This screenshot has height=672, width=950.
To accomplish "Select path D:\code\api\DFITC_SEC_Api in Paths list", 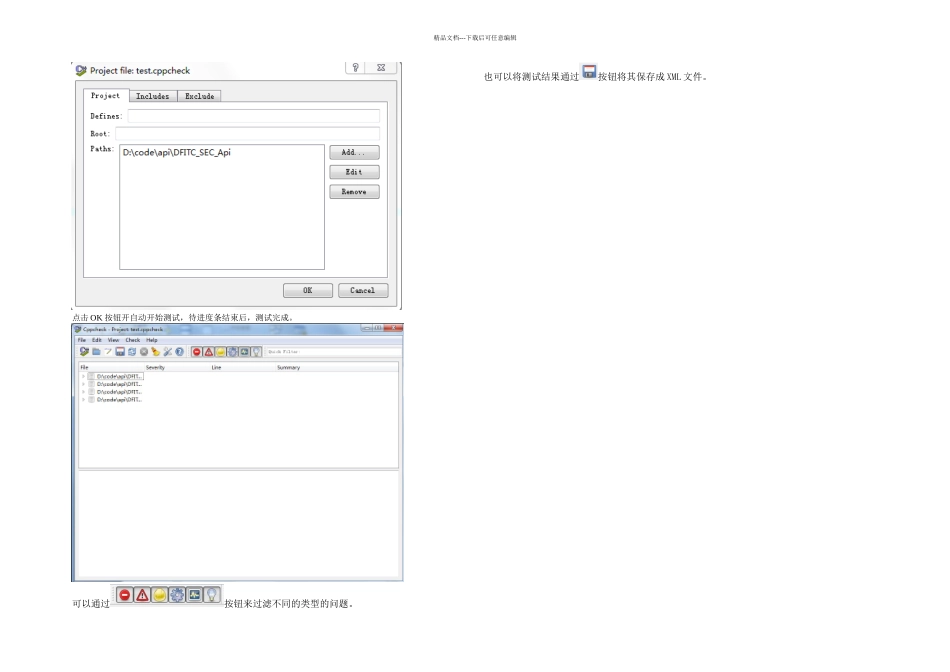I will 176,152.
